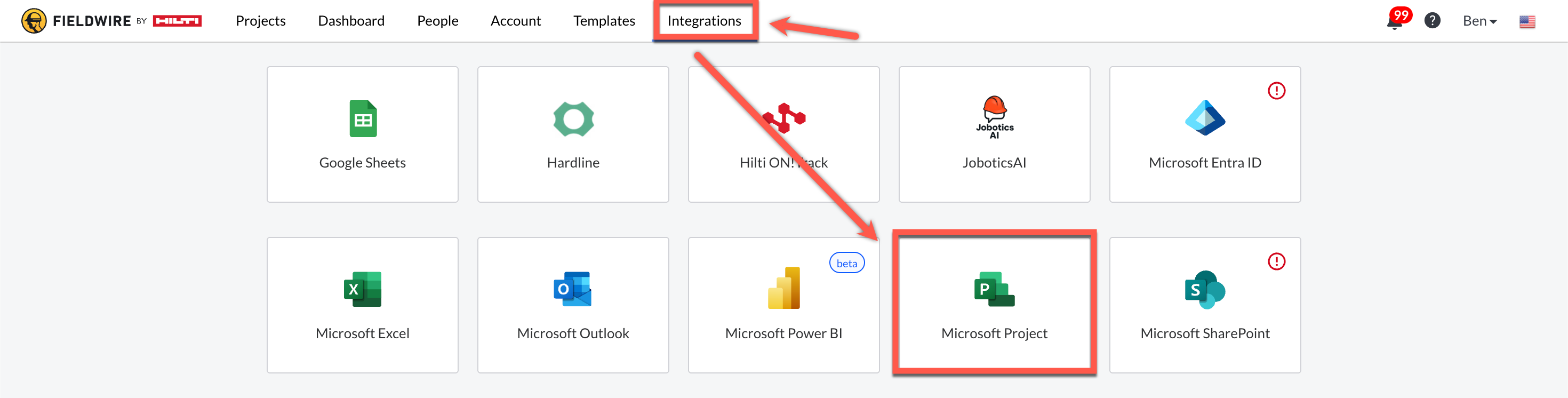This screenshot has height=398, width=1568.
Task: Expand the Ben user account dropdown
Action: (1479, 21)
